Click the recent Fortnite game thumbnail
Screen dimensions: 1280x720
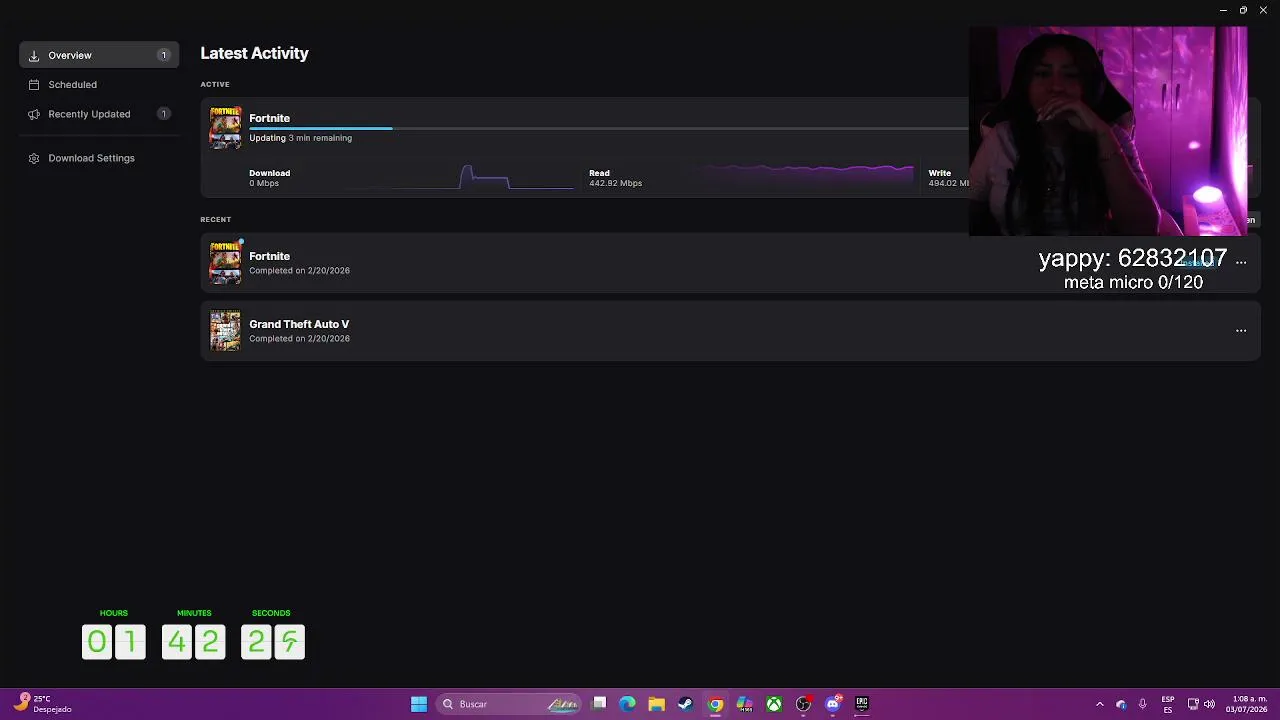(225, 263)
